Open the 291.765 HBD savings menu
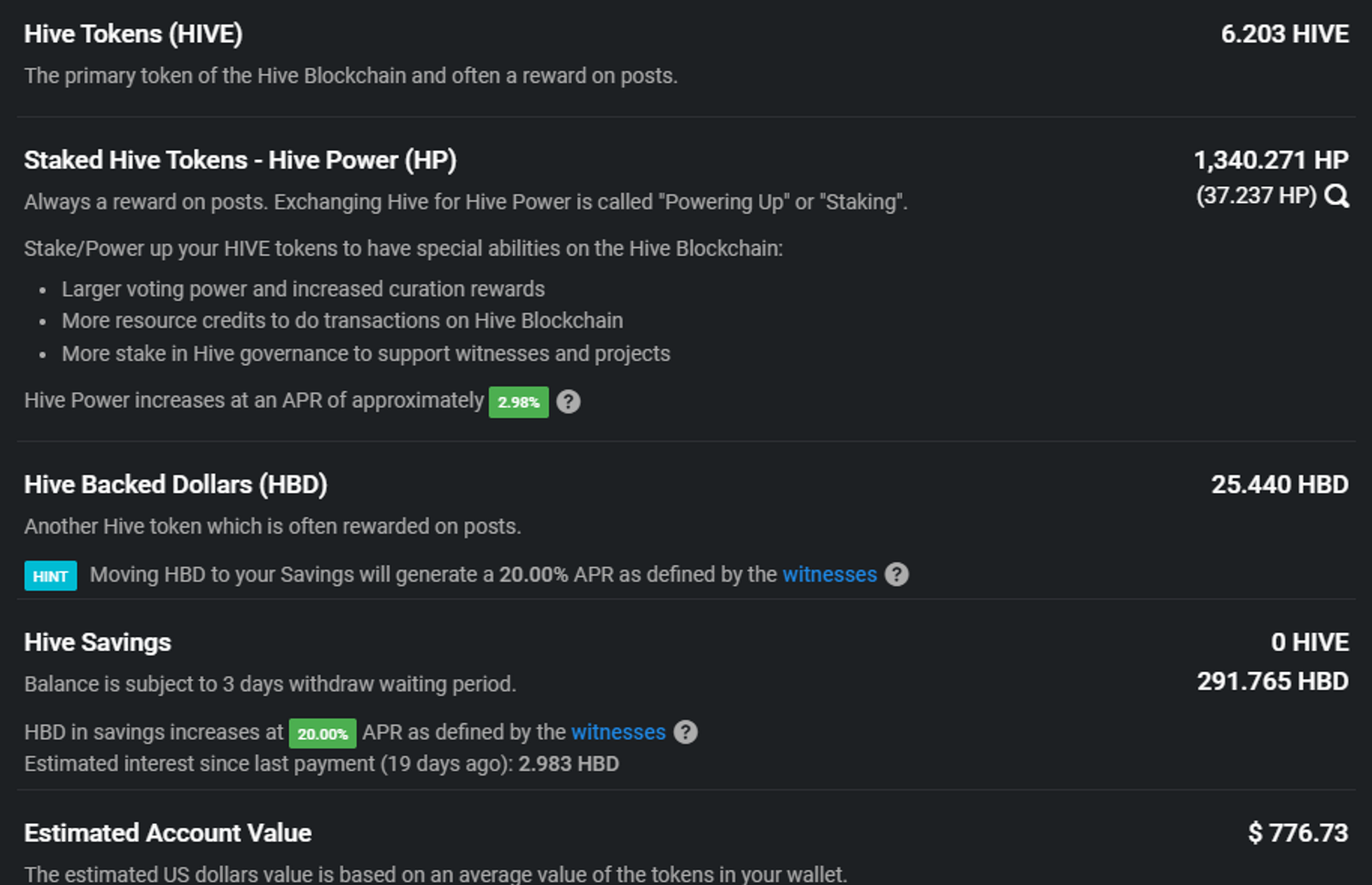 pos(1272,682)
